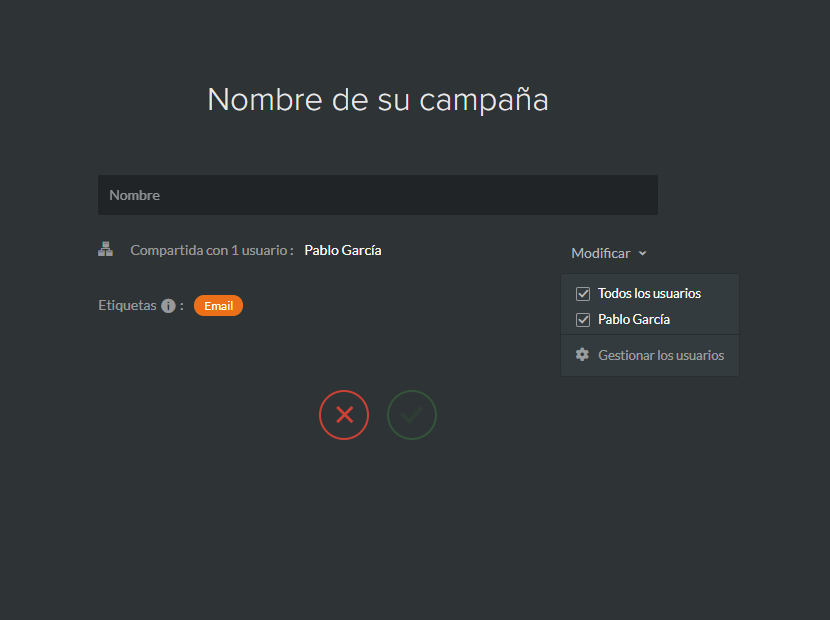The width and height of the screenshot is (830, 620).
Task: Click the orange Email tag
Action: pos(218,305)
